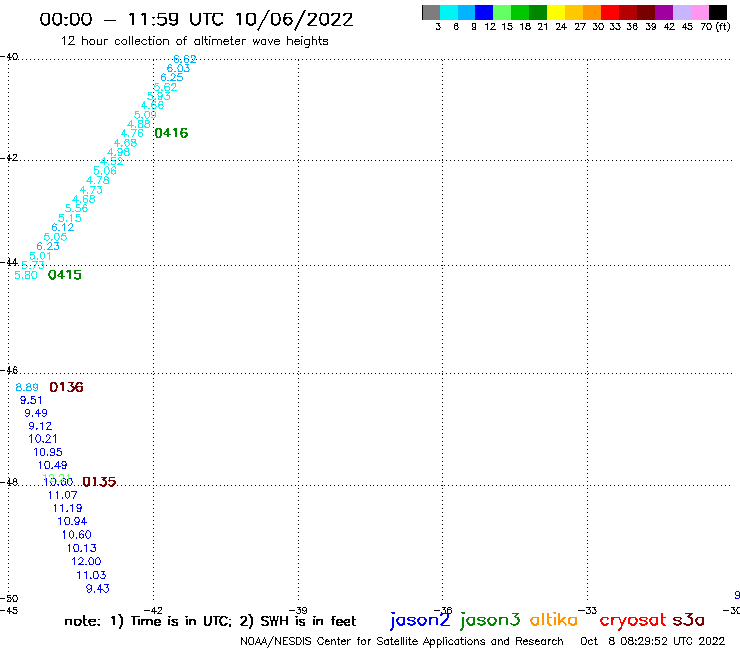The image size is (740, 650).
Task: Select wave height value 9.51
Action: 31,400
